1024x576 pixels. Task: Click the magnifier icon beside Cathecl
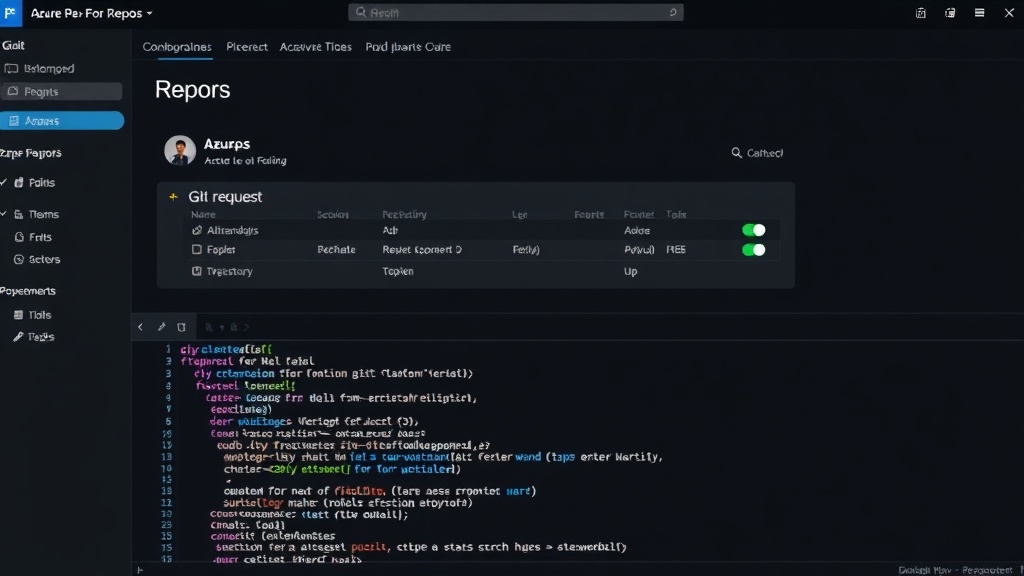point(736,153)
